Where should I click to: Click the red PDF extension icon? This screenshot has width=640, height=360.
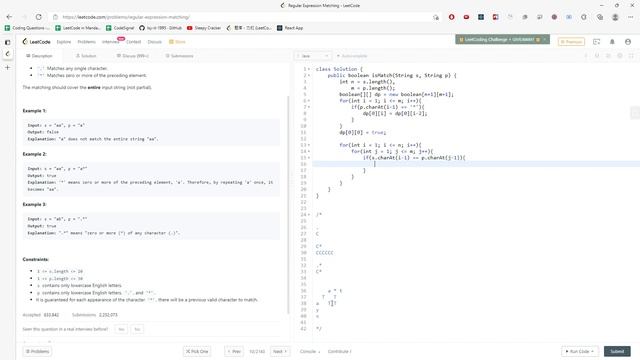[496, 17]
